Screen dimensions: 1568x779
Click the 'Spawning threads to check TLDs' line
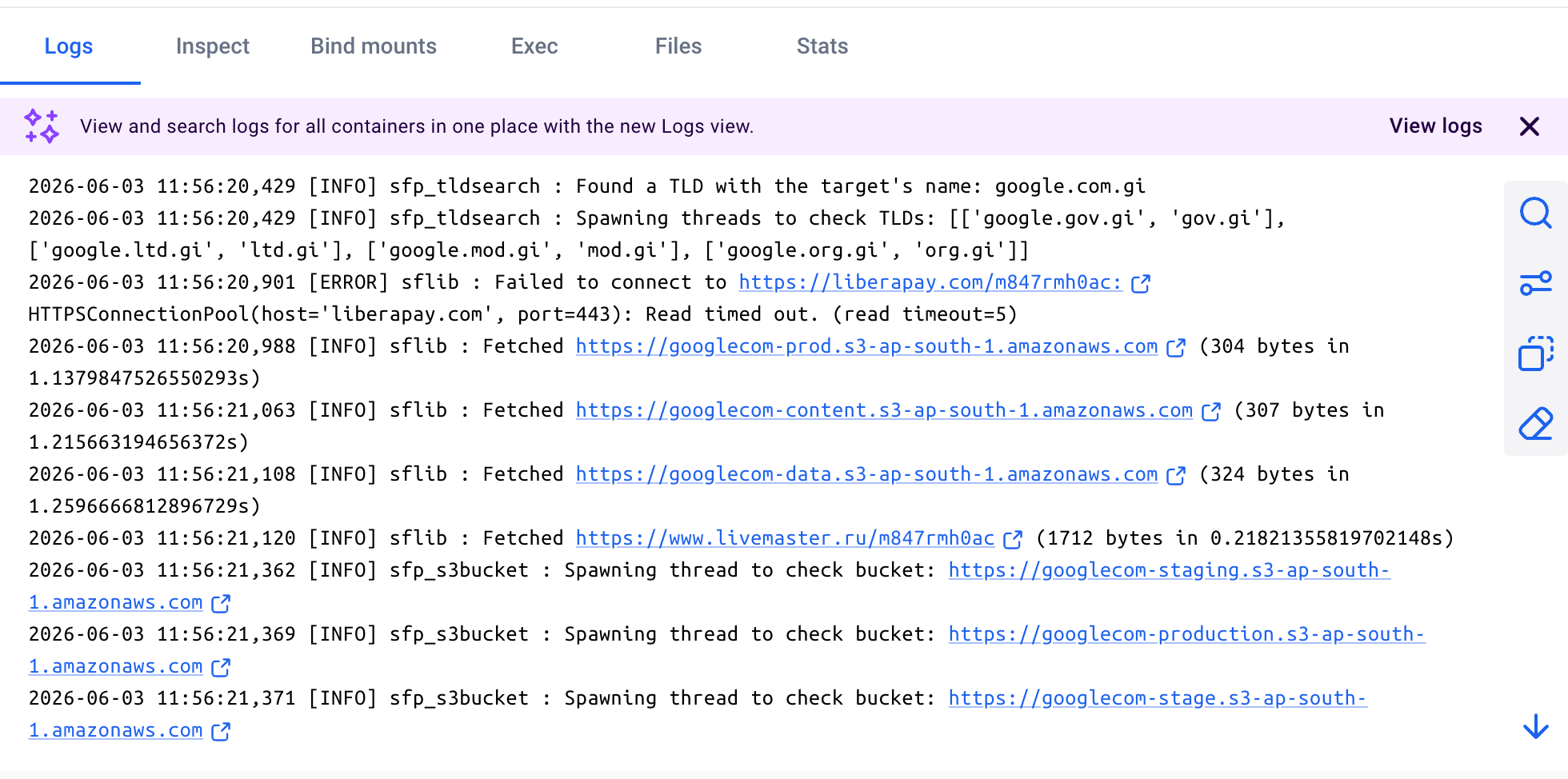click(657, 234)
